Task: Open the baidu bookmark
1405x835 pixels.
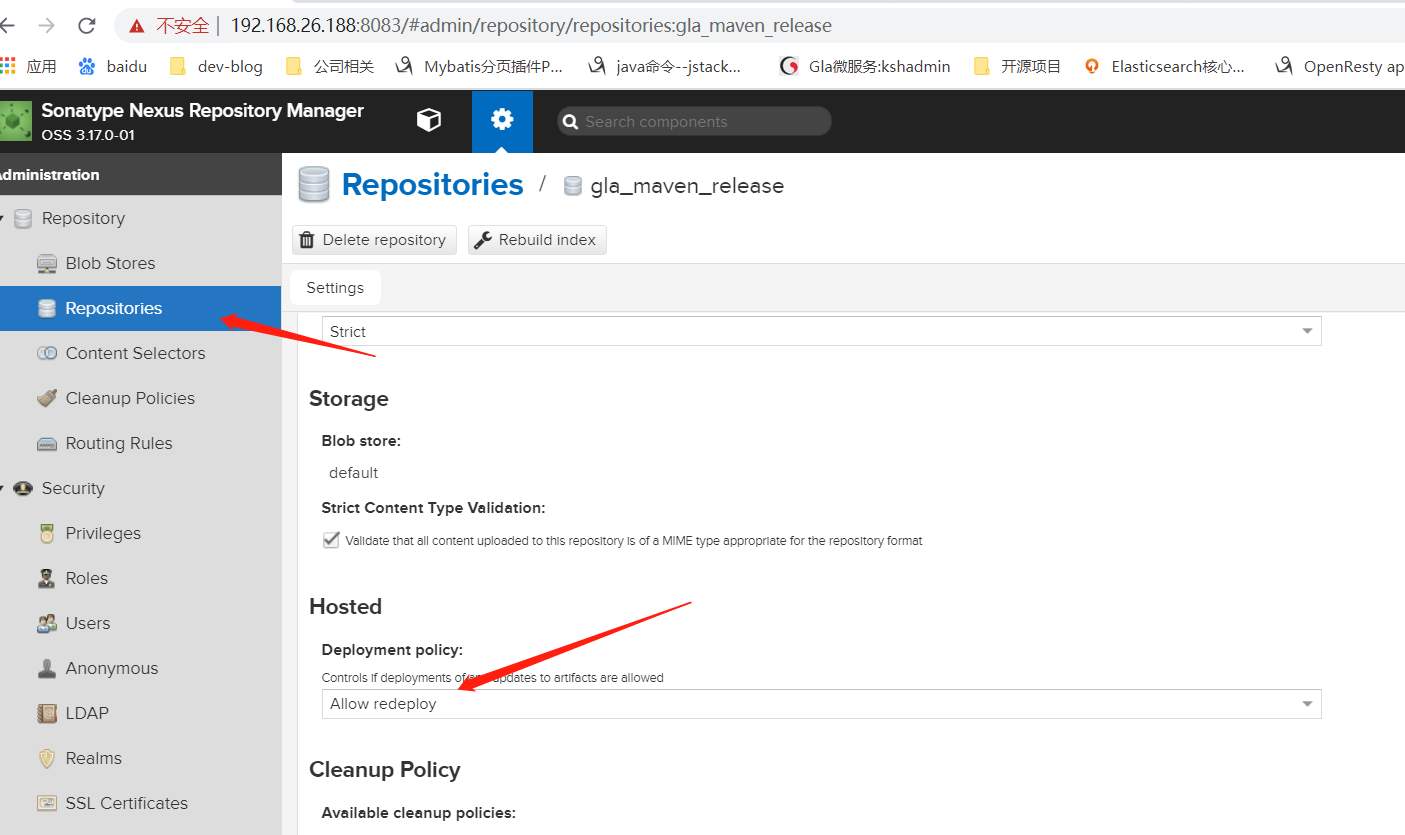Action: 113,66
